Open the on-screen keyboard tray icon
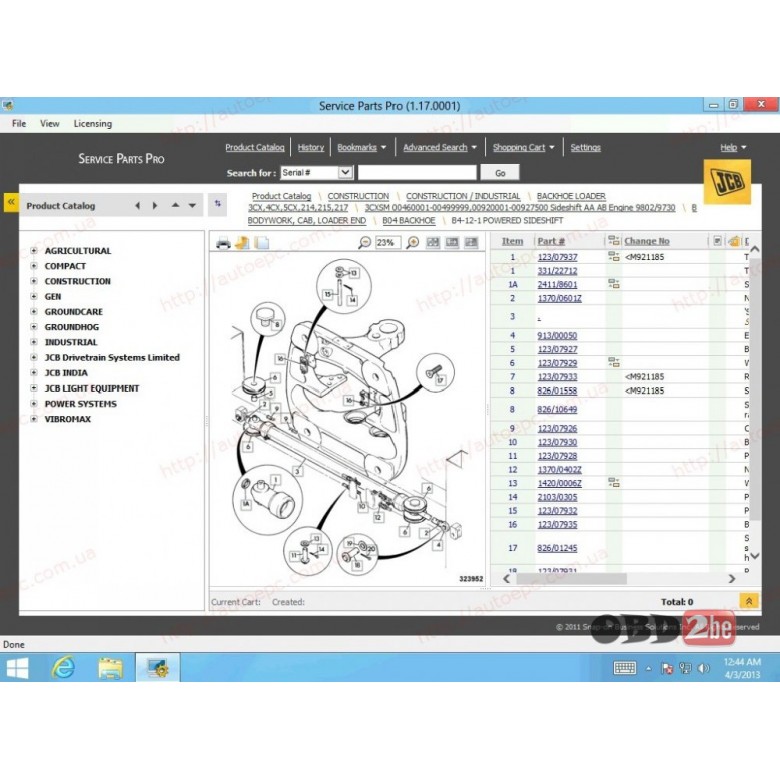Image resolution: width=780 pixels, height=780 pixels. tap(624, 668)
